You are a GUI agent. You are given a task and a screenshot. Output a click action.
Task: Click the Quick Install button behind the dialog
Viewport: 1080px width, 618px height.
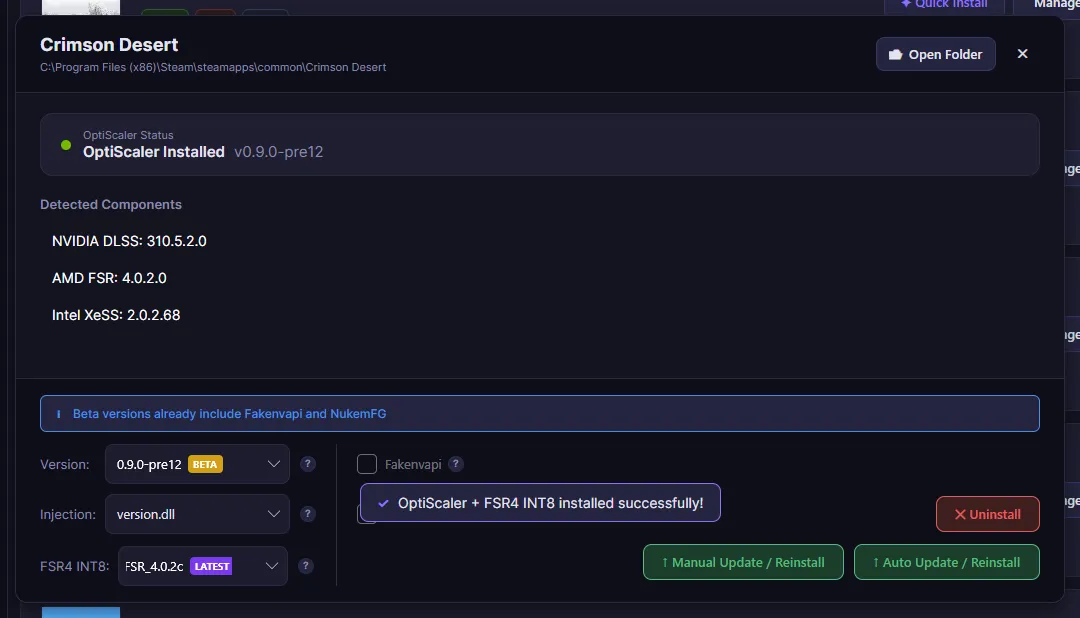tap(944, 5)
